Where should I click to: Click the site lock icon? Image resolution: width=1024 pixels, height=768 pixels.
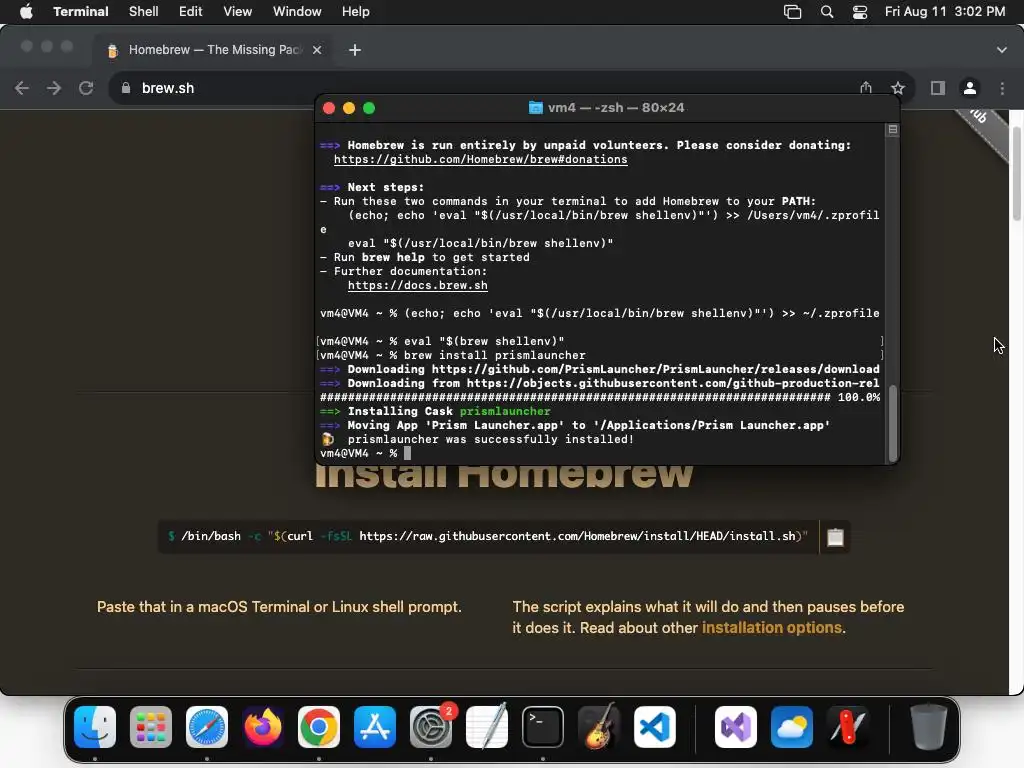click(126, 88)
